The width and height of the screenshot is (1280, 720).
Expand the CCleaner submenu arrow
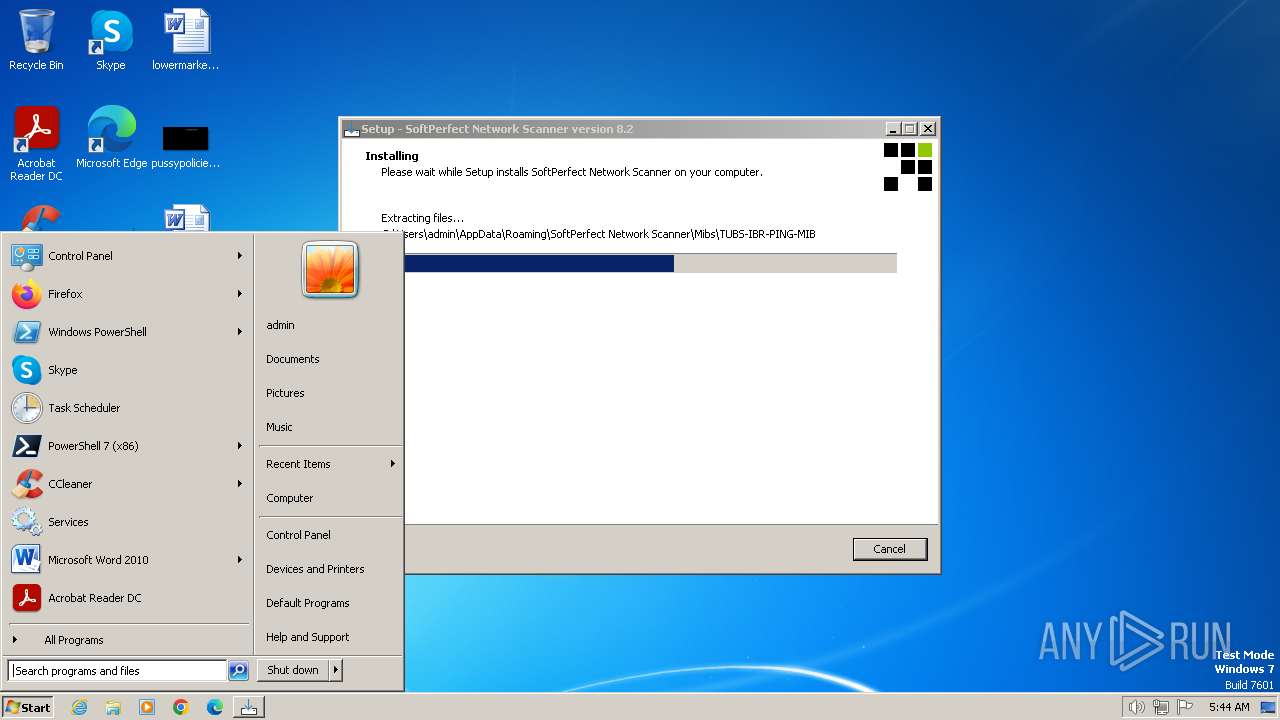[240, 484]
